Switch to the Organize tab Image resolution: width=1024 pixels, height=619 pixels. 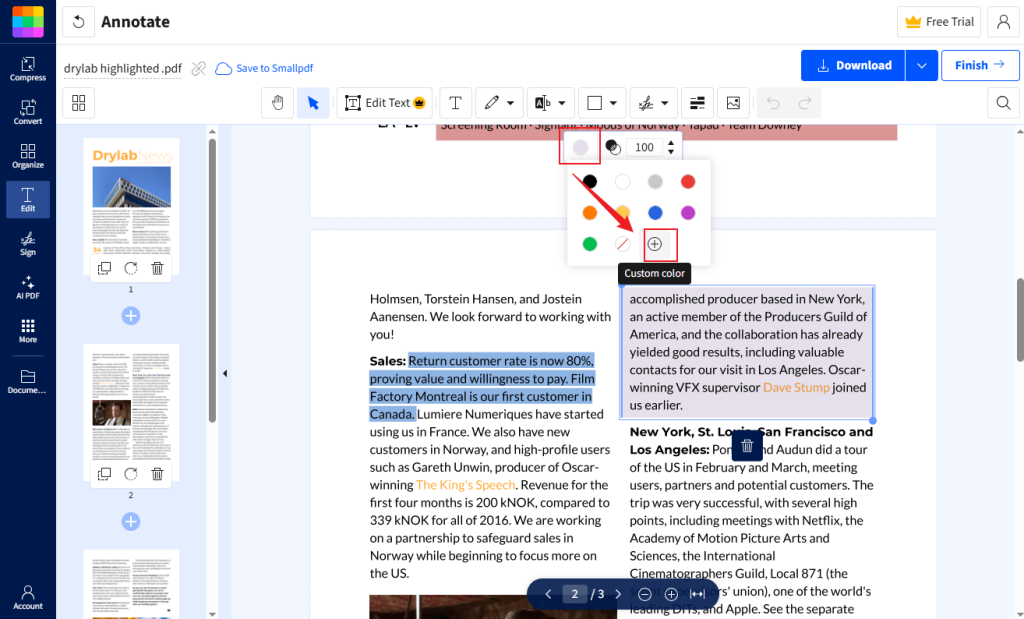coord(28,155)
